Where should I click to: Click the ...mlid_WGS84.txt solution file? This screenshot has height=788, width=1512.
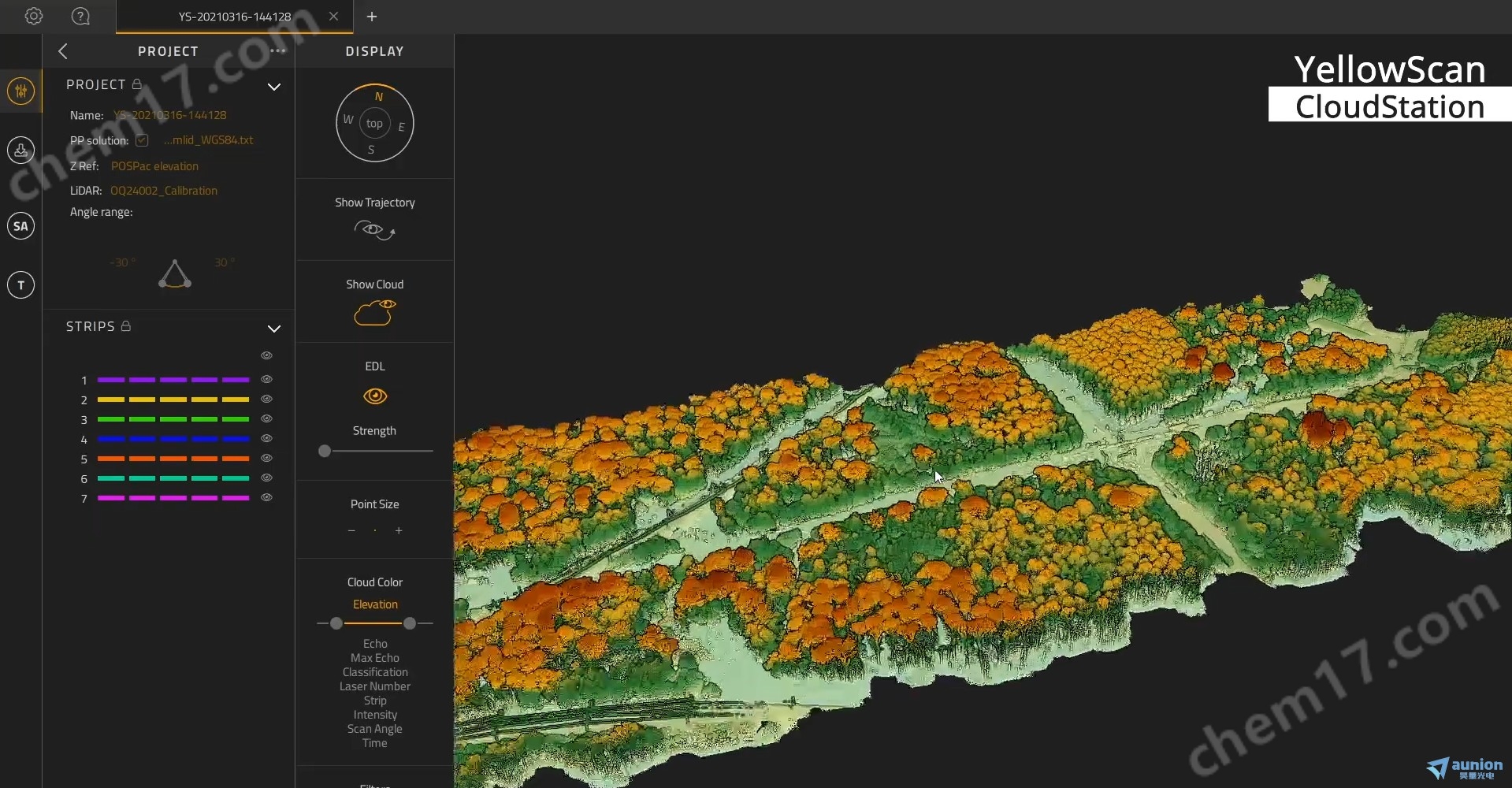click(x=209, y=140)
